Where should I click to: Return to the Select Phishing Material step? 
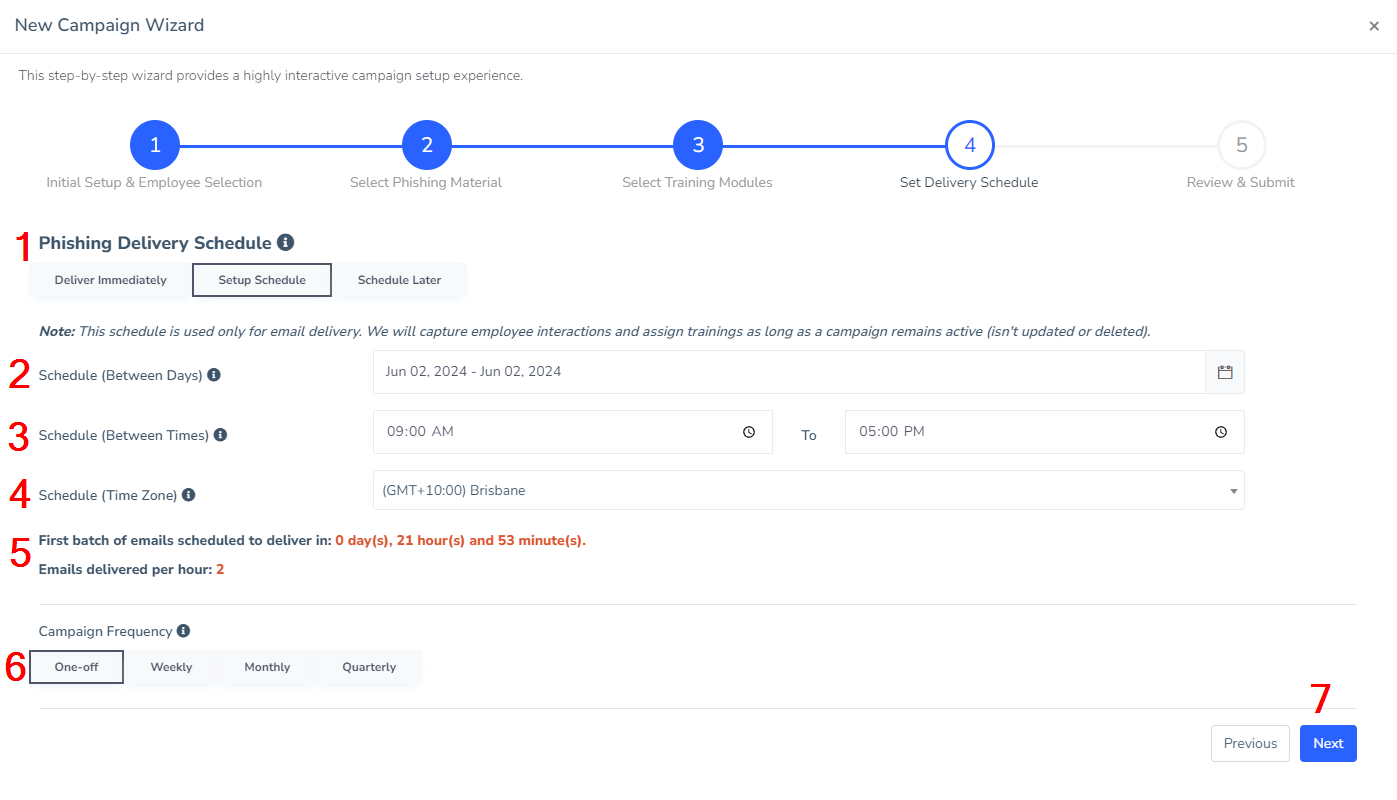pyautogui.click(x=426, y=144)
